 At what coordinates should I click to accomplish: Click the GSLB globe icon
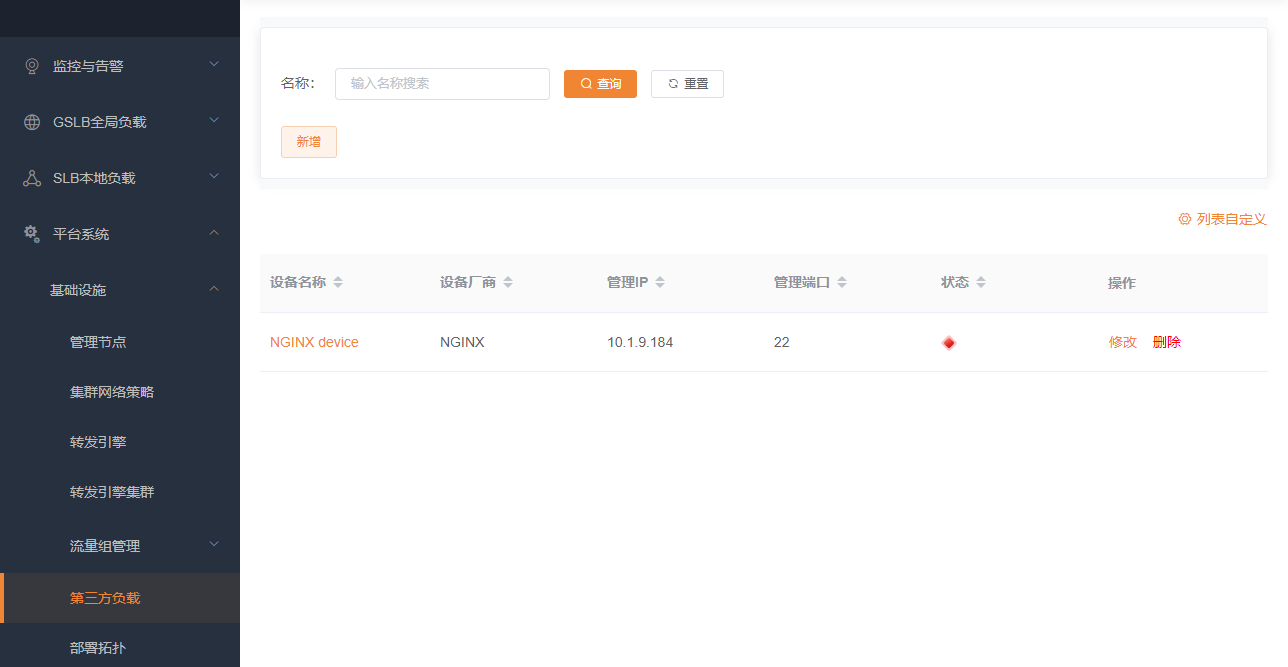[x=32, y=122]
